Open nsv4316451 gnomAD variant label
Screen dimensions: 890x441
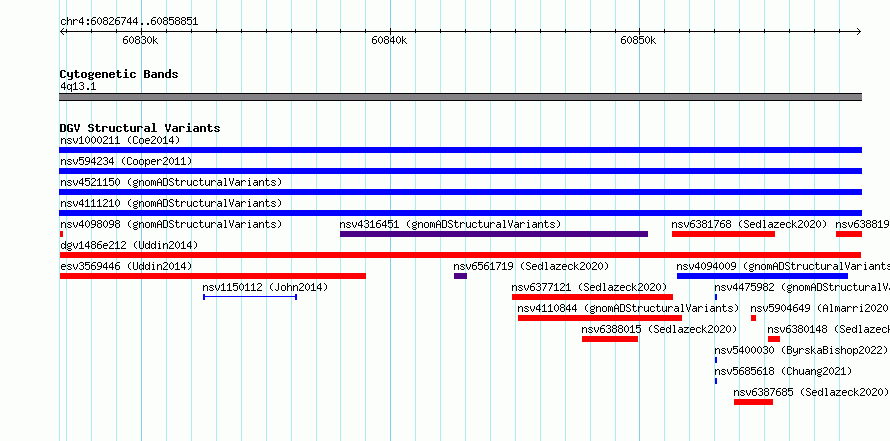(450, 224)
